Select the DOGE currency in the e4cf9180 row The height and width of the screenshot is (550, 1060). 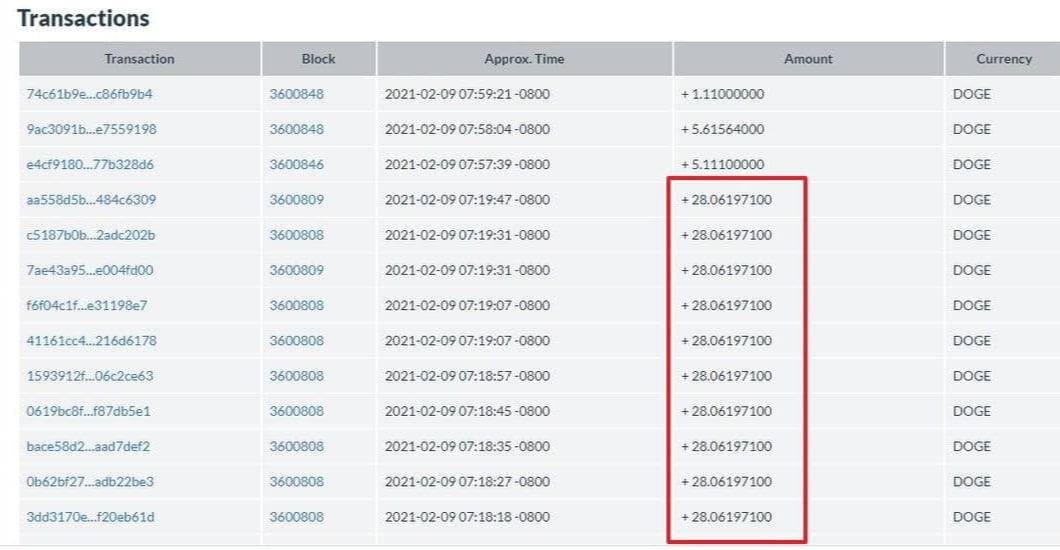pyautogui.click(x=971, y=164)
